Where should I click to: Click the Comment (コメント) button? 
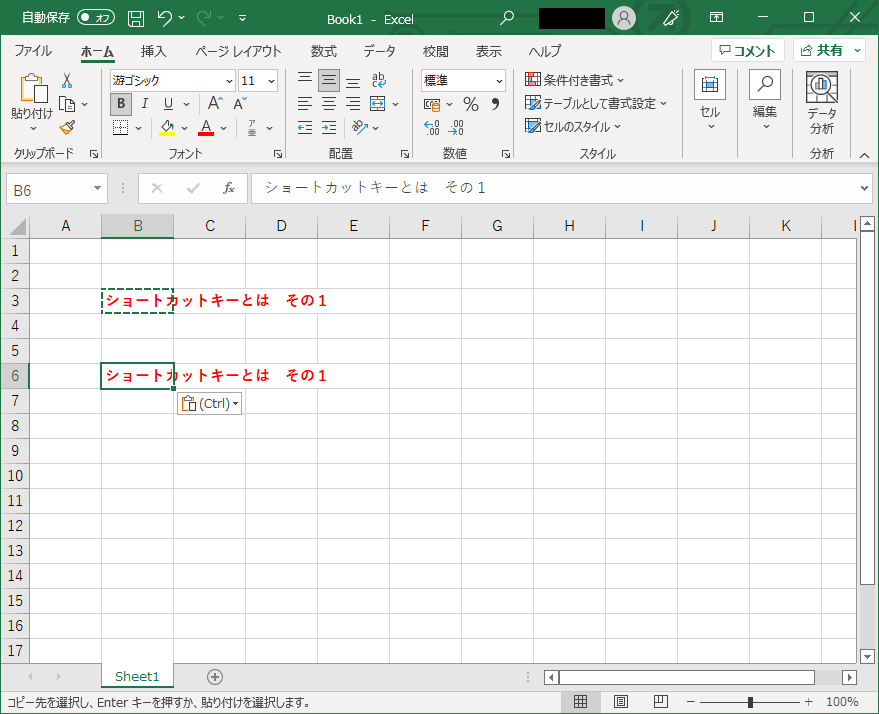(x=747, y=50)
